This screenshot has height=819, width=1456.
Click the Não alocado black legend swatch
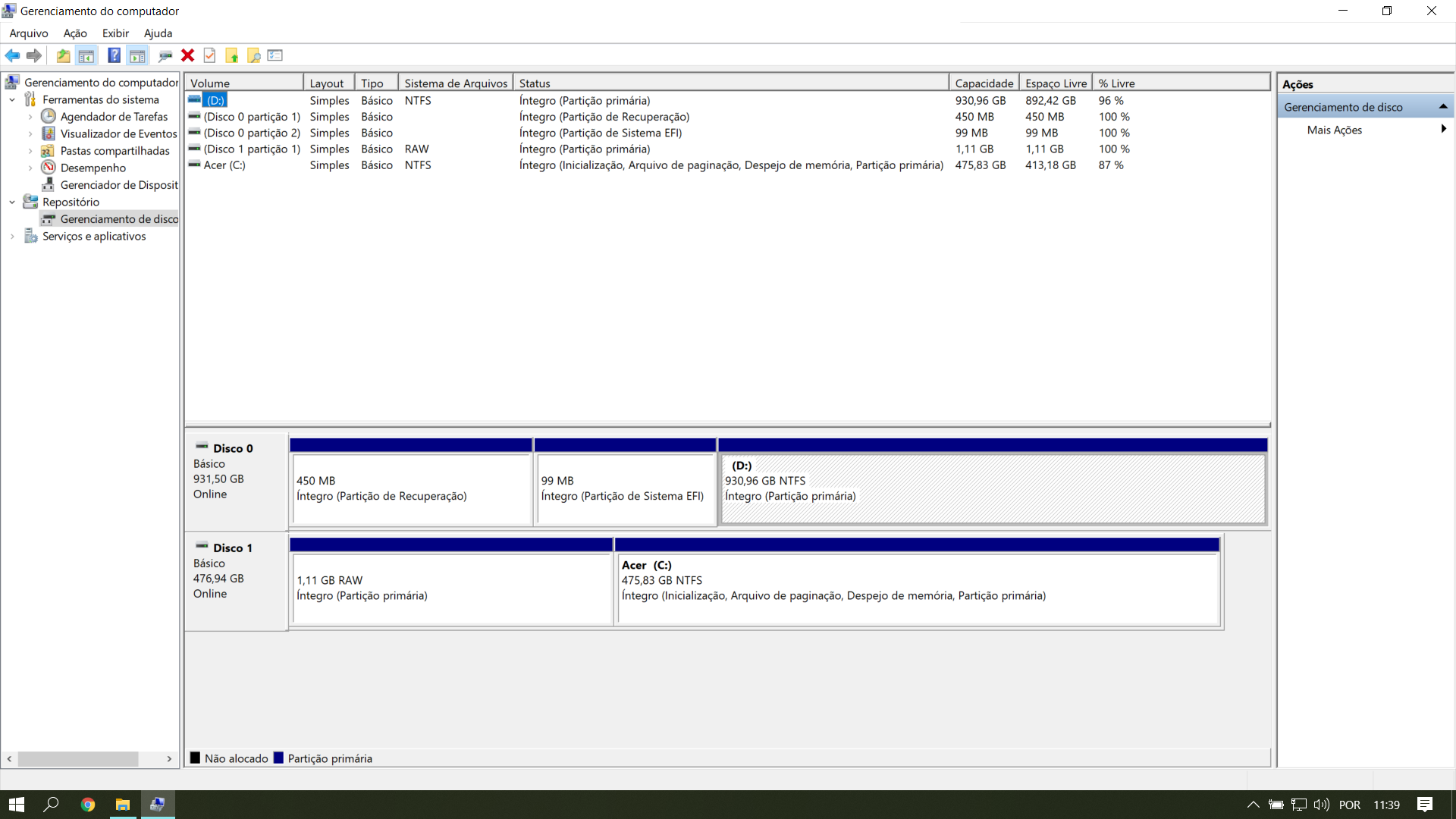pos(195,758)
